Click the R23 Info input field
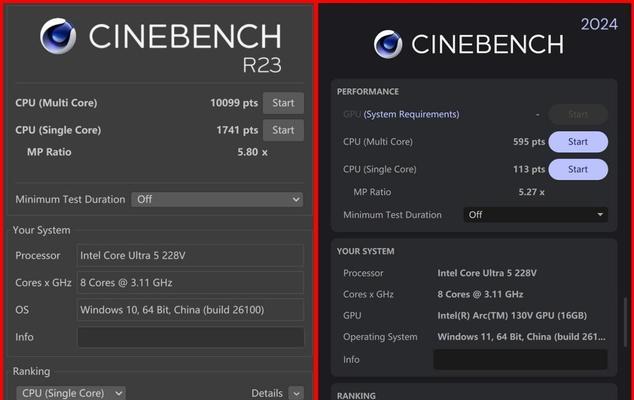 click(x=190, y=337)
